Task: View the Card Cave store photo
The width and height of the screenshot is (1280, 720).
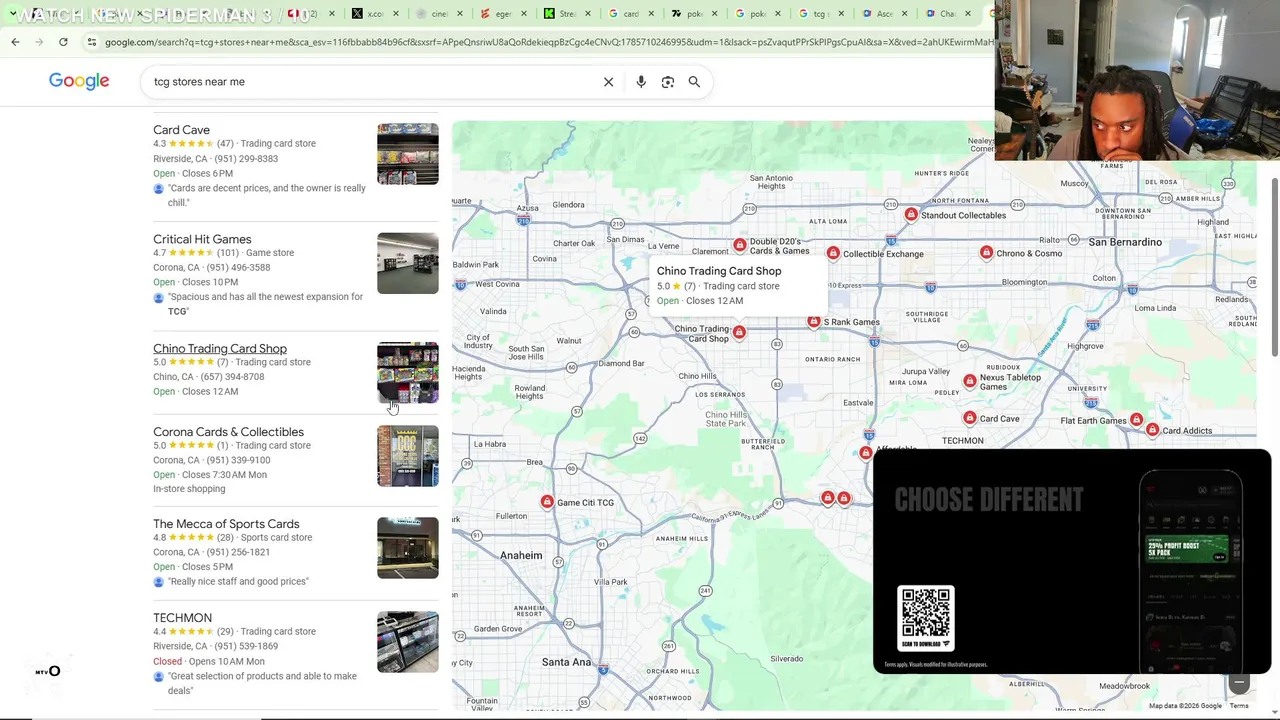Action: coord(408,154)
